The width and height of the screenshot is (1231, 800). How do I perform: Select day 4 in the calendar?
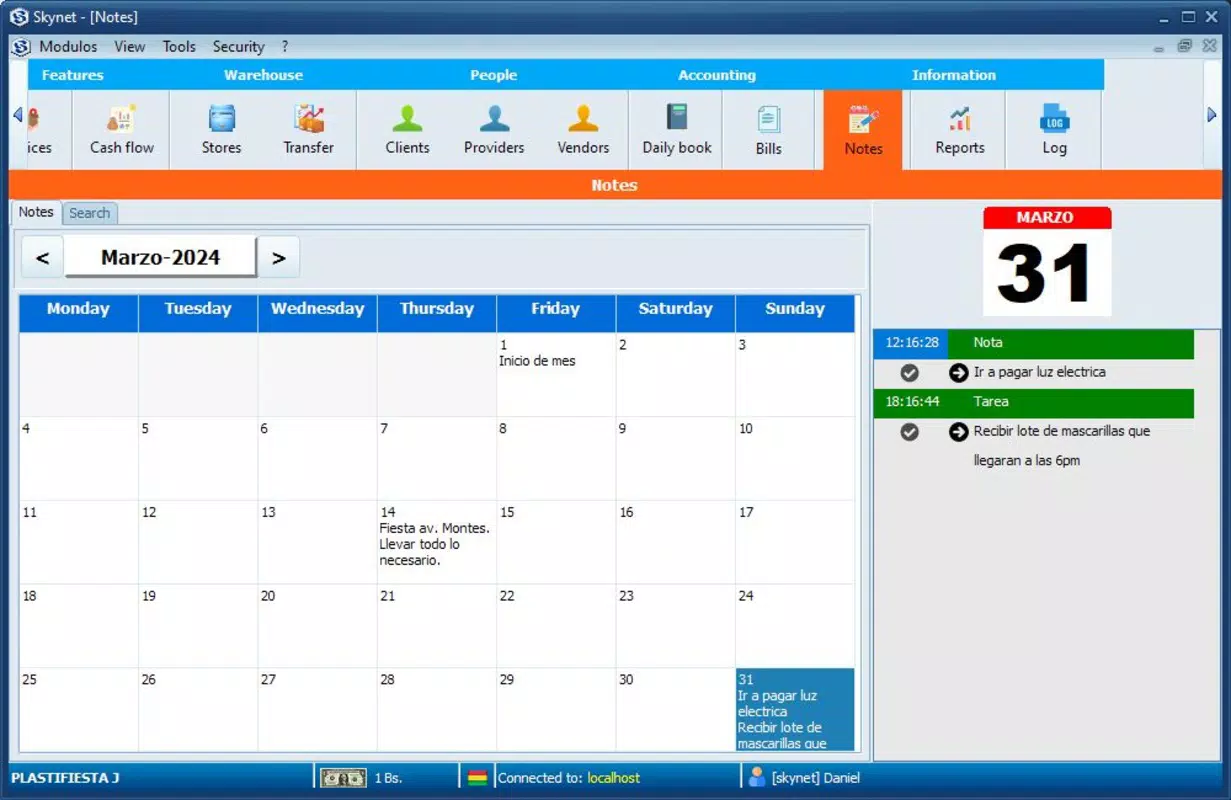[x=79, y=459]
